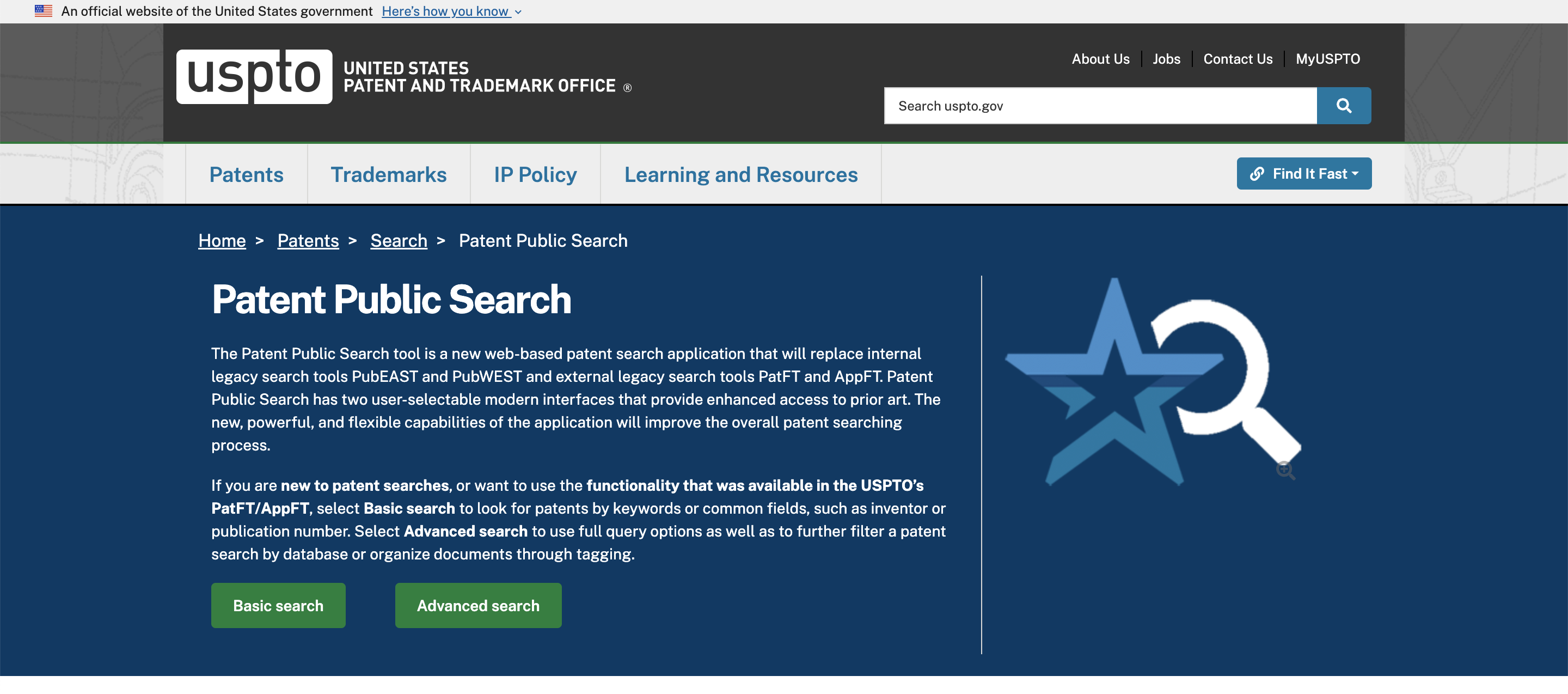Open Learning and Resources menu
The height and width of the screenshot is (694, 1568).
point(740,175)
